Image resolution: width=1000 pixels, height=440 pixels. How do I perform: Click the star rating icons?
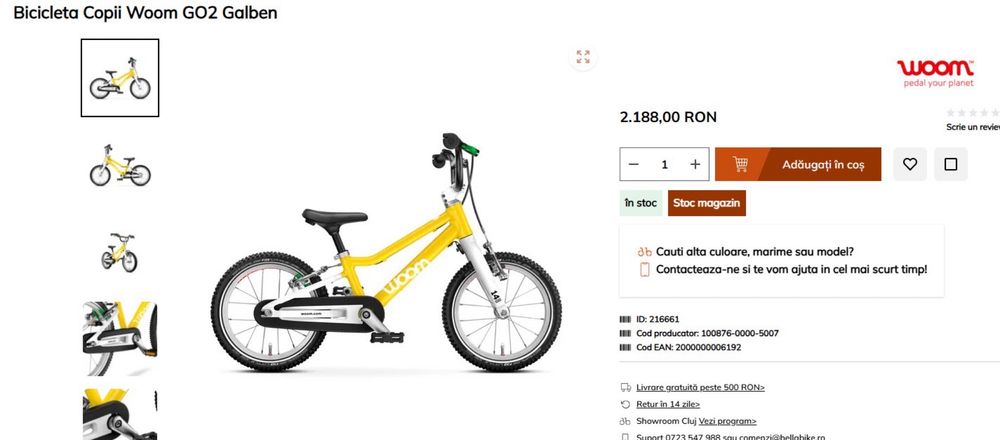click(973, 113)
